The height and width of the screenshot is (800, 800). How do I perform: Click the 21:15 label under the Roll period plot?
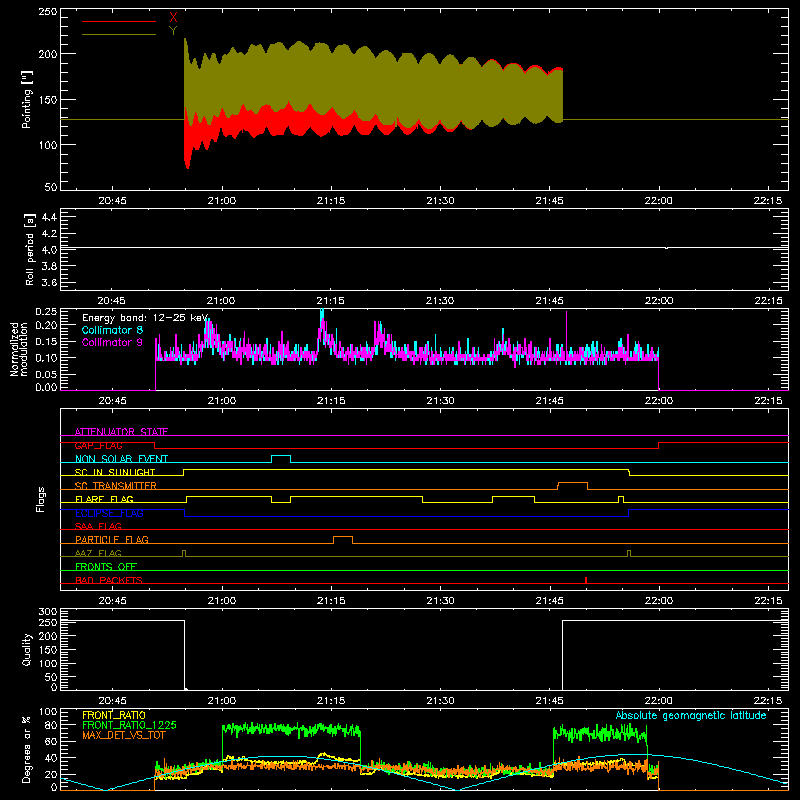[x=331, y=301]
